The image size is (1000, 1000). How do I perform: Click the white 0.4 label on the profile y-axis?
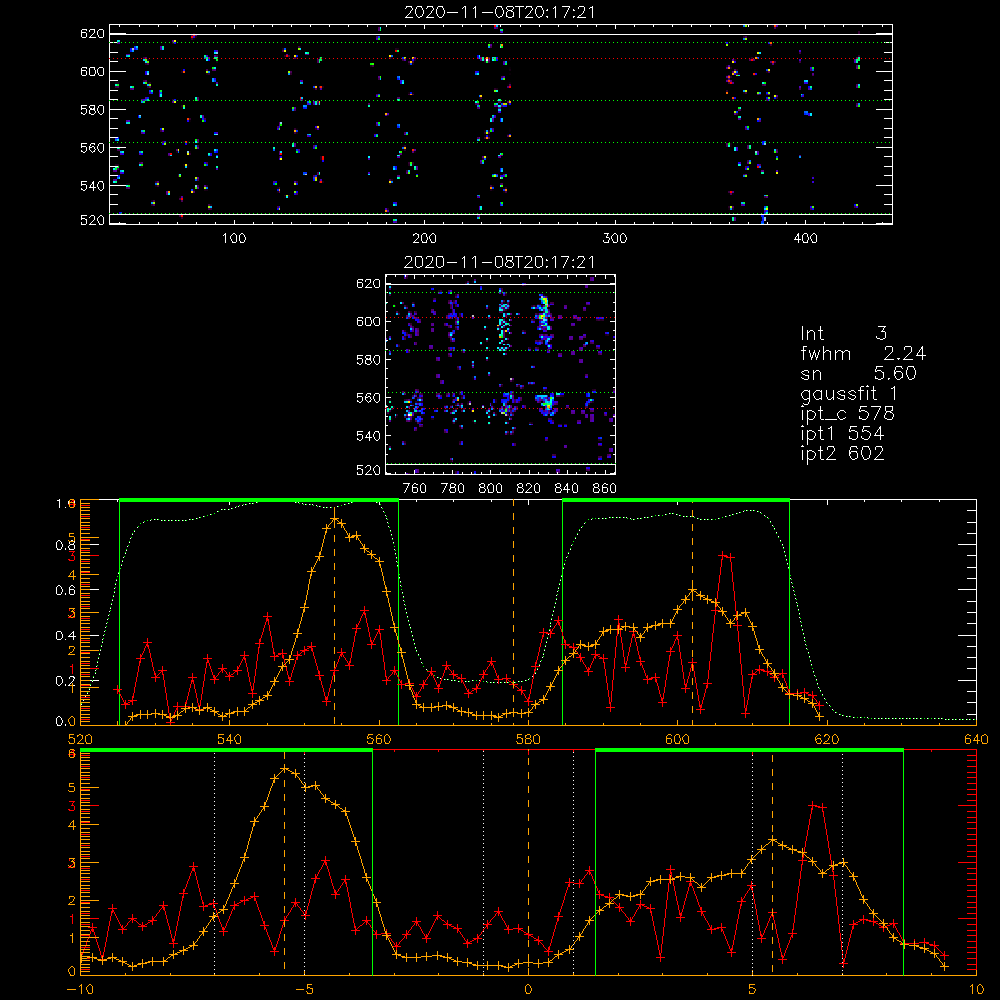coord(65,635)
